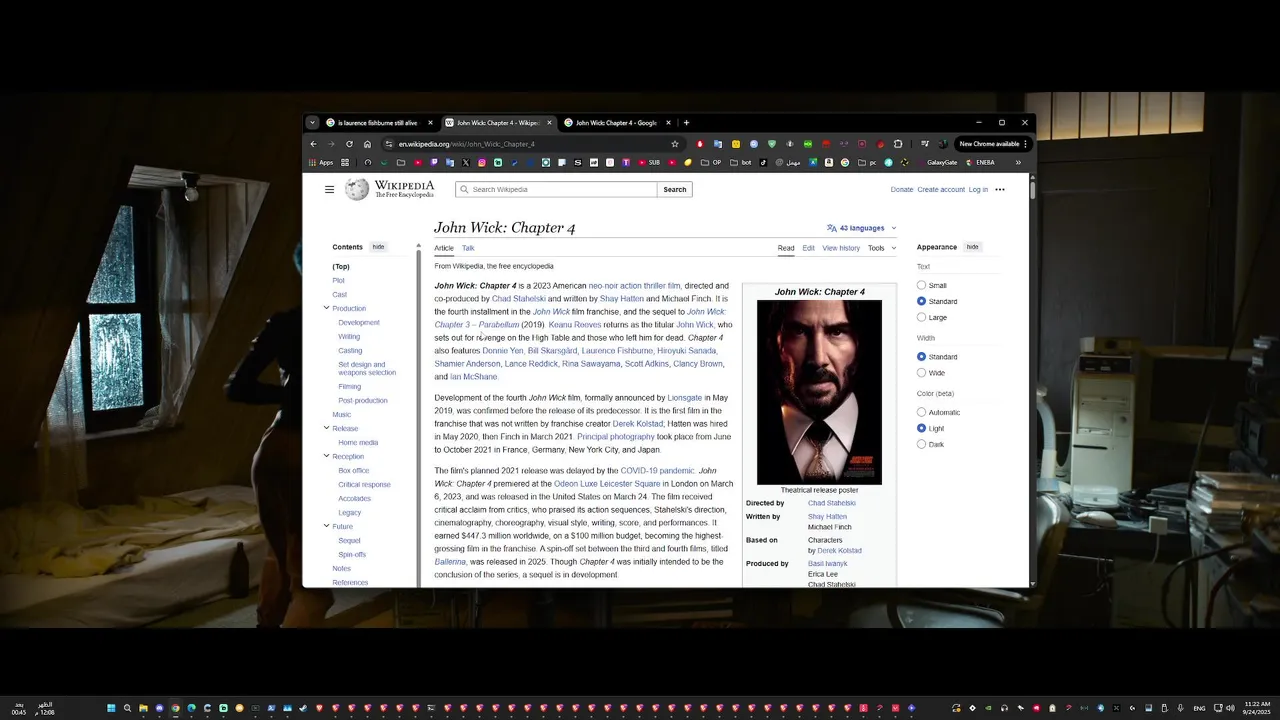Show more bookmarks with the overflow chevron
This screenshot has height=720, width=1280.
pos(1018,162)
